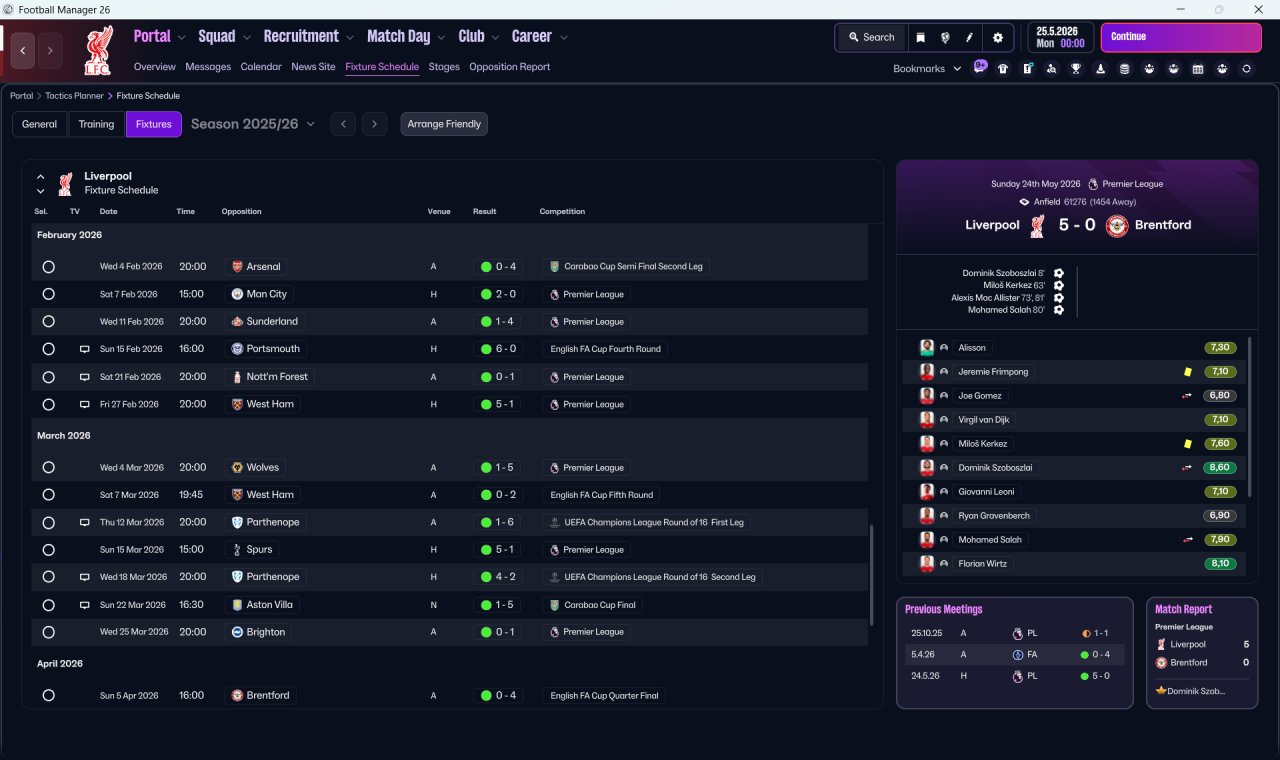This screenshot has height=760, width=1280.
Task: Click the Arsenal crest in fixture row
Action: 237,267
